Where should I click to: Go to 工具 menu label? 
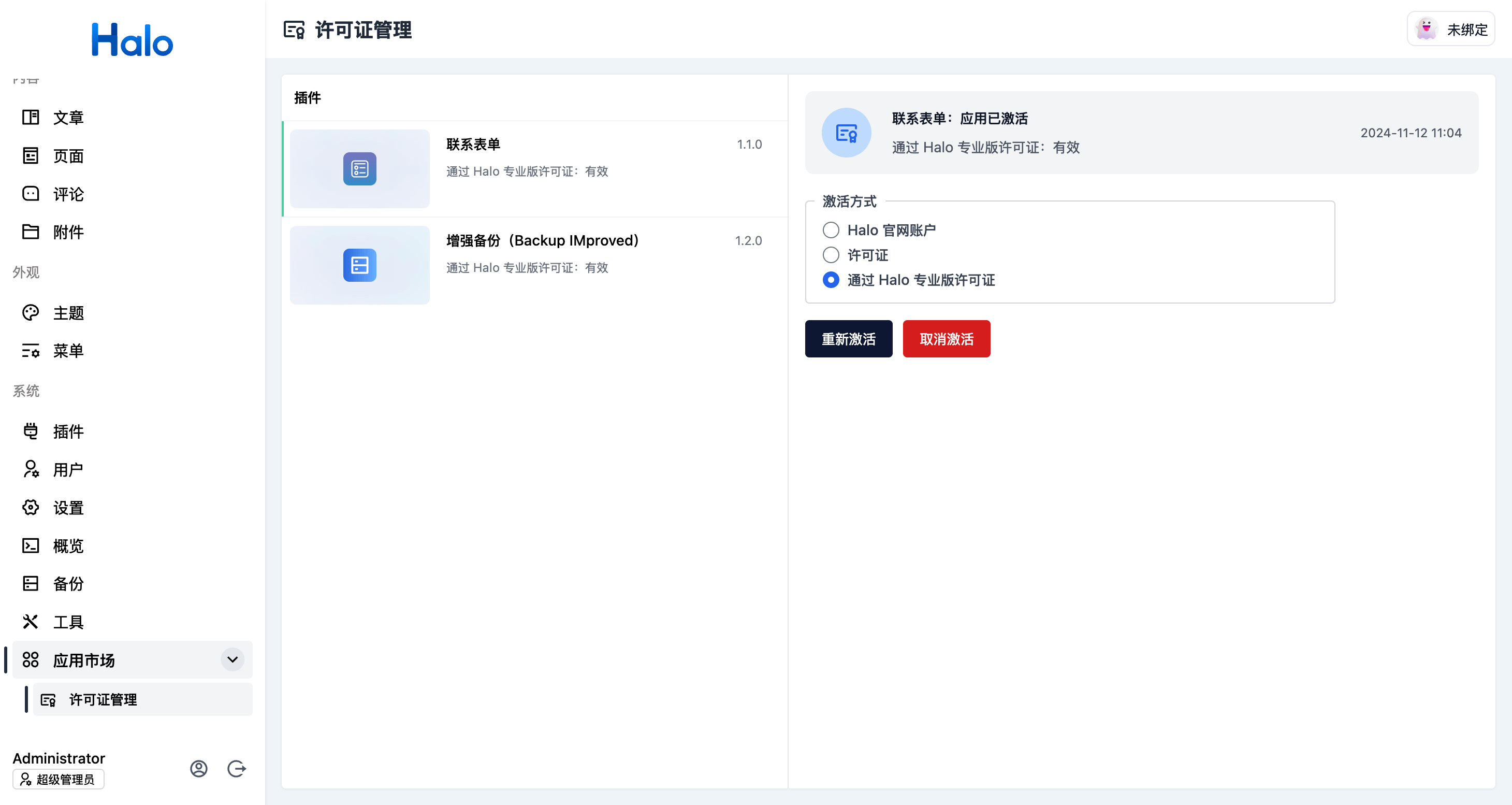pos(68,622)
